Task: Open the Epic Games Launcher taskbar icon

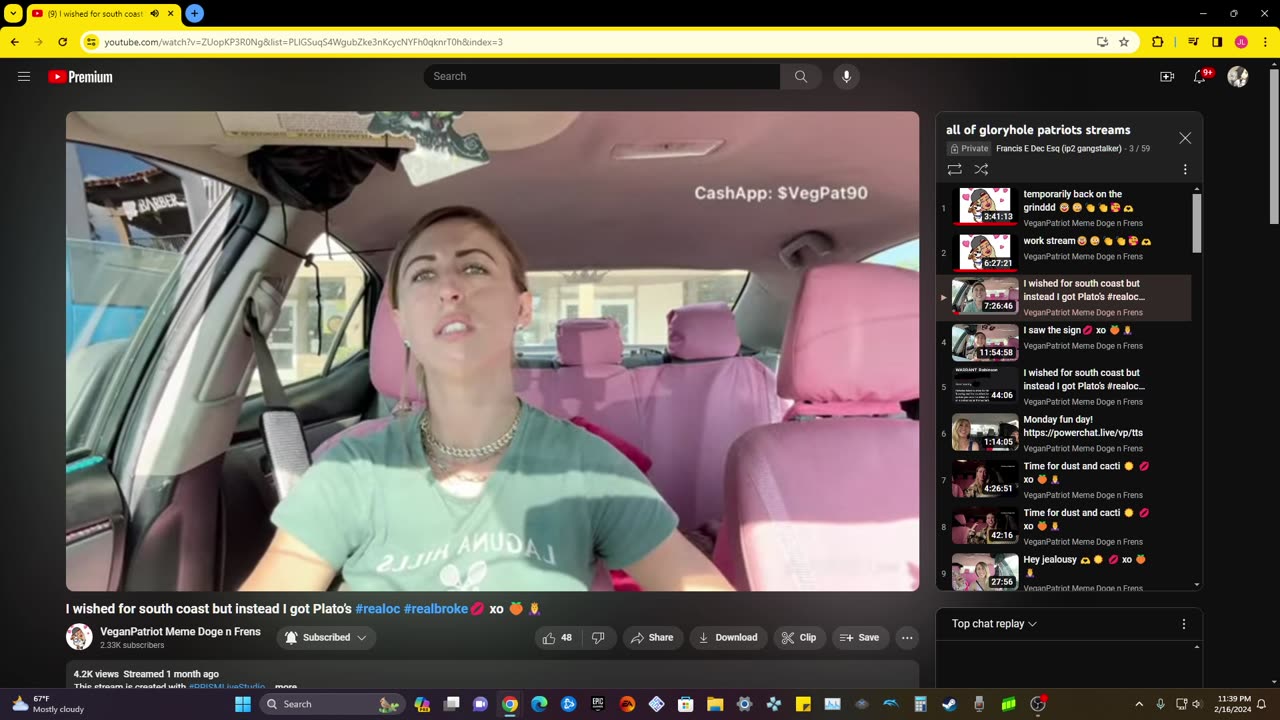Action: 598,704
